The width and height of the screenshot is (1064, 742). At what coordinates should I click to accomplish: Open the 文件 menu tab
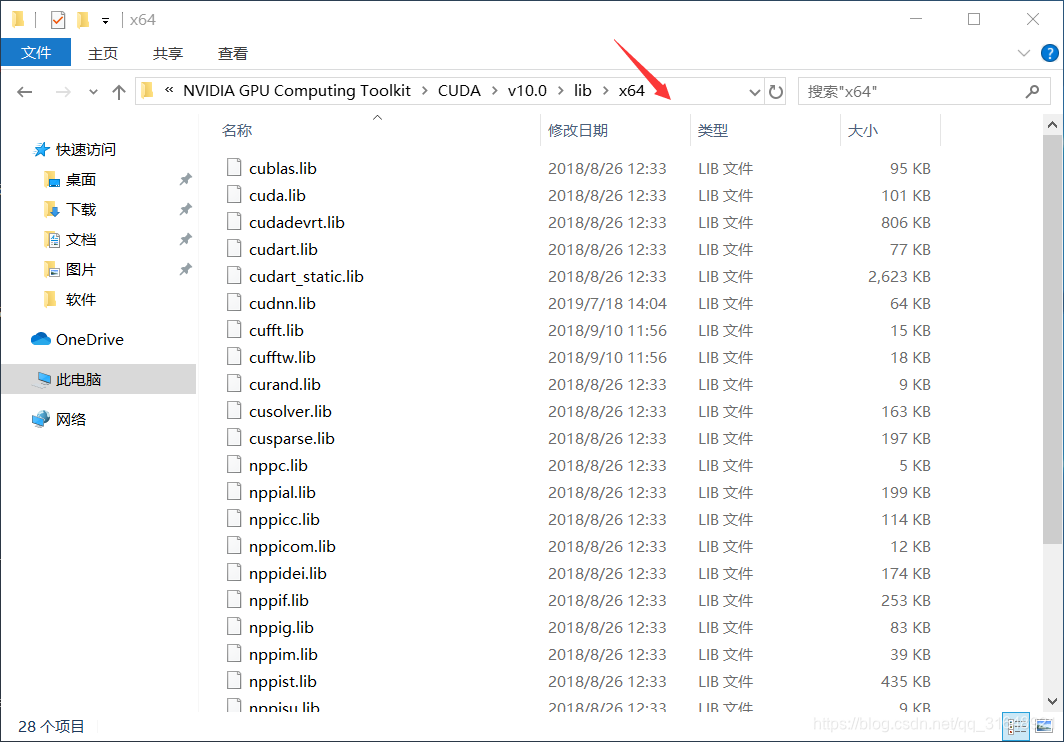click(x=36, y=52)
